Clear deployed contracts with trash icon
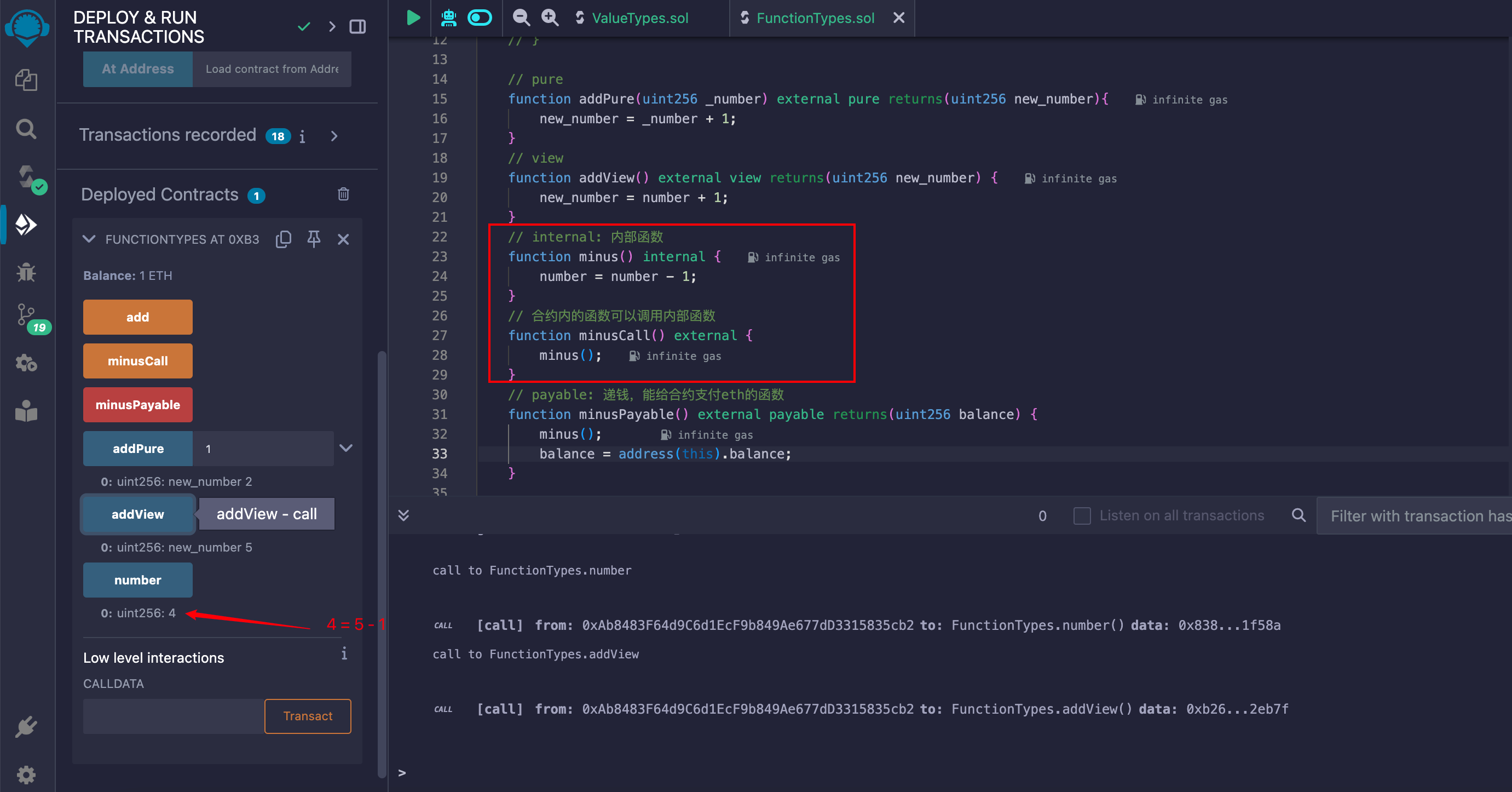This screenshot has width=1512, height=792. (343, 194)
